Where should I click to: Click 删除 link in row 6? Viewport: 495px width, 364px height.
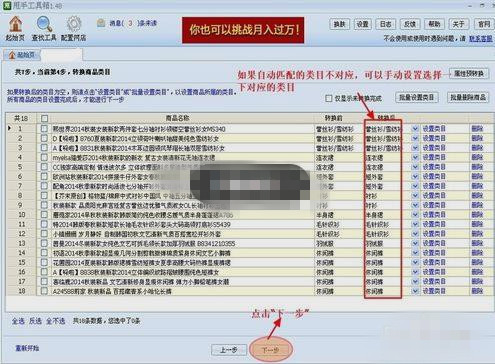click(477, 177)
